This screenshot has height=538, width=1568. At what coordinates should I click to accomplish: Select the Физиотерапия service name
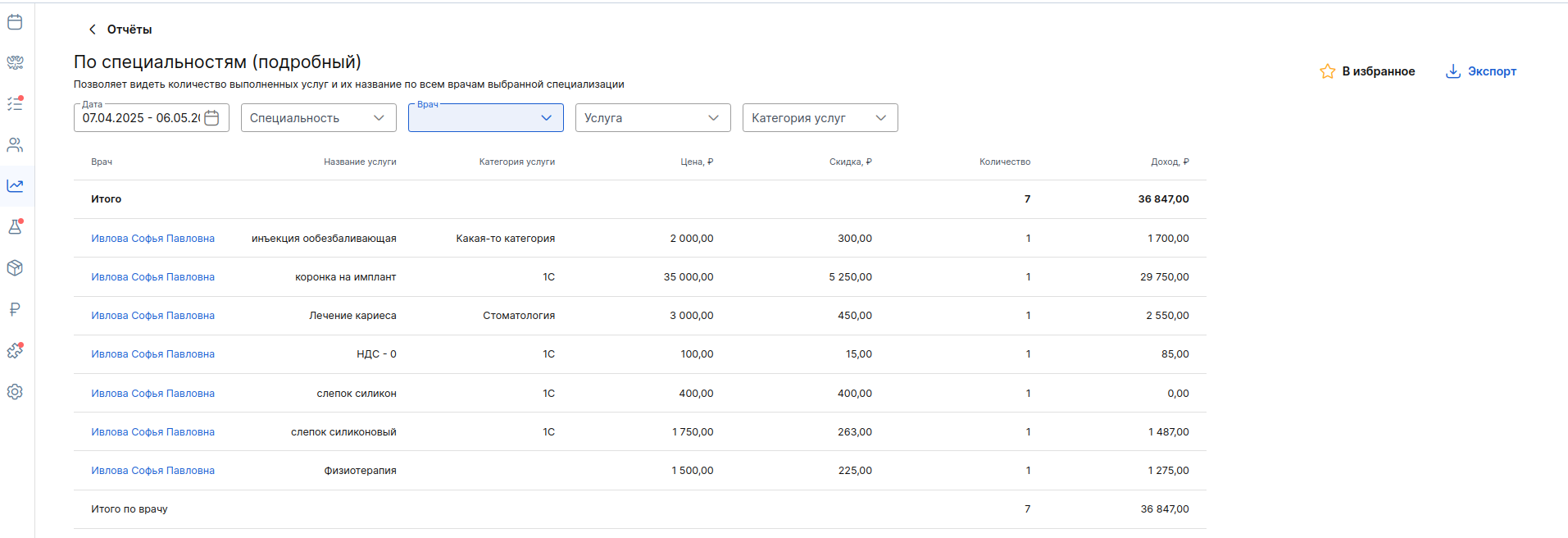pos(360,471)
